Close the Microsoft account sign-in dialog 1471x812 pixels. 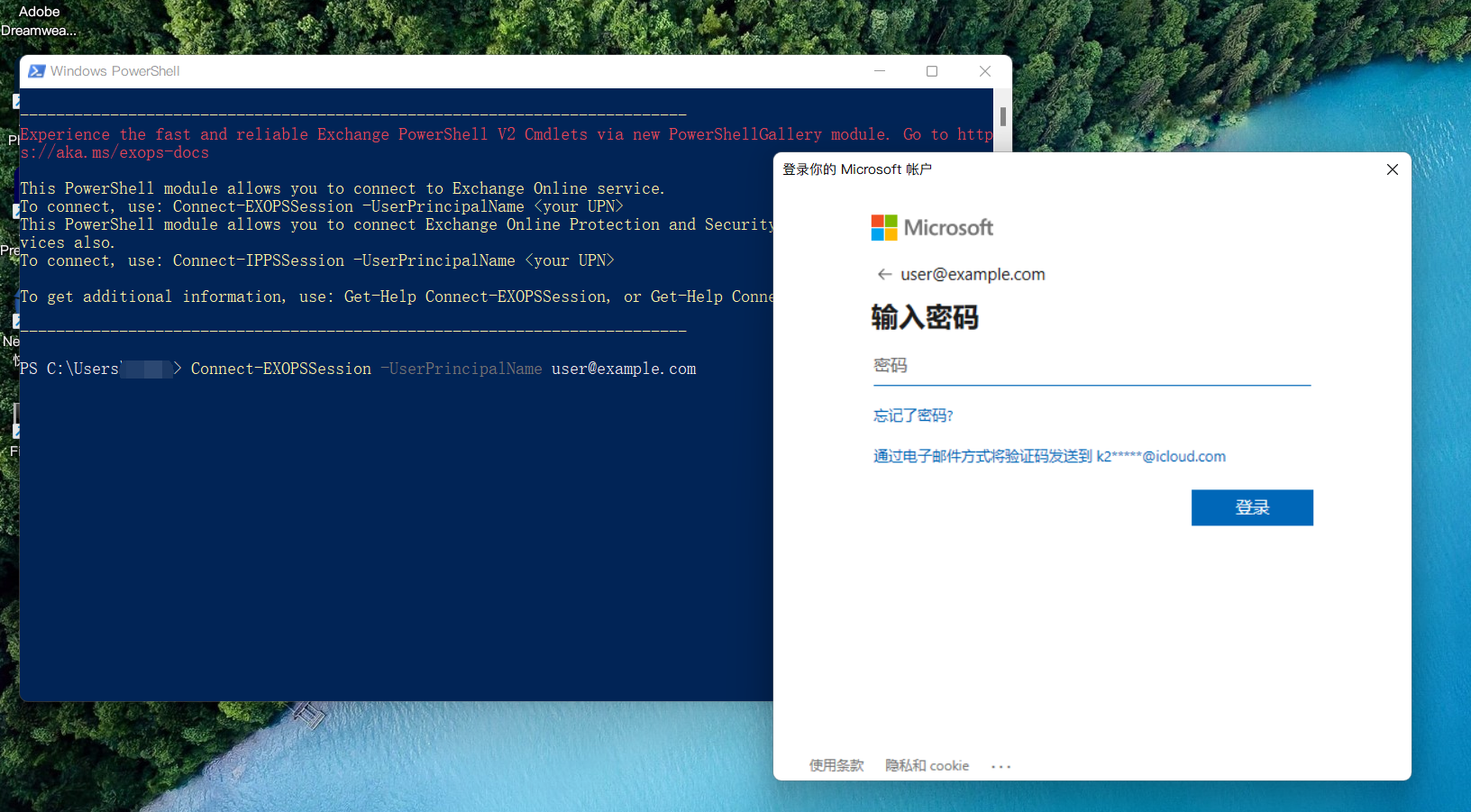pyautogui.click(x=1392, y=169)
